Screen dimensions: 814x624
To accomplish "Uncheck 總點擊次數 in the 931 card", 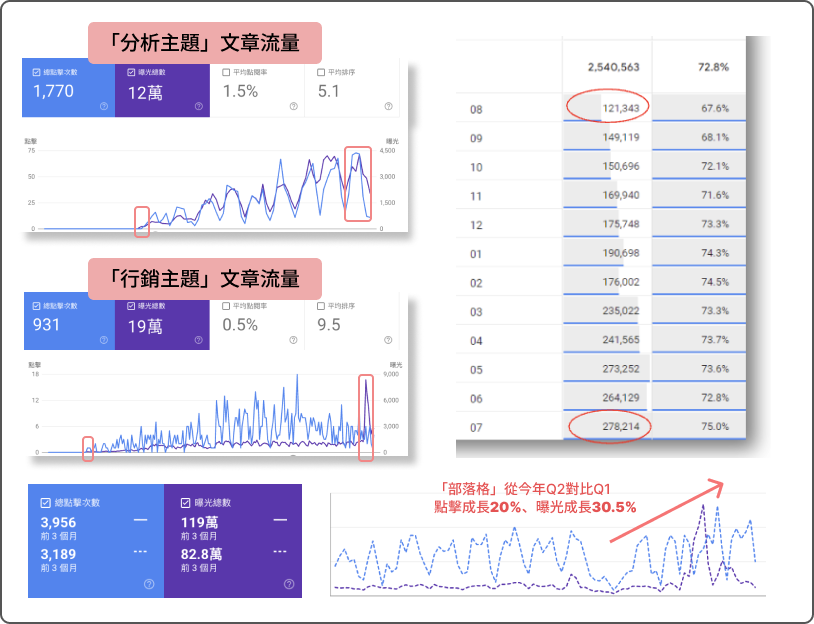I will [36, 306].
